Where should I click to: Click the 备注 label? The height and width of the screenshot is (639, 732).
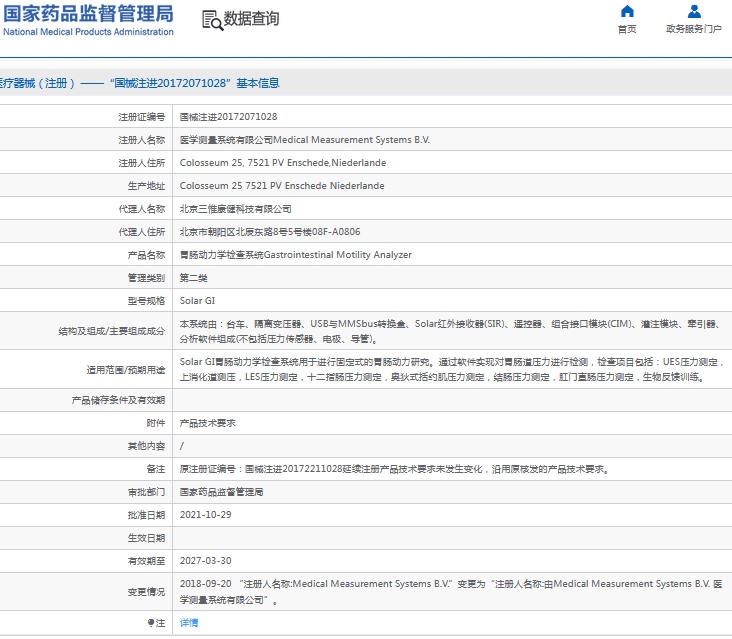[156, 469]
